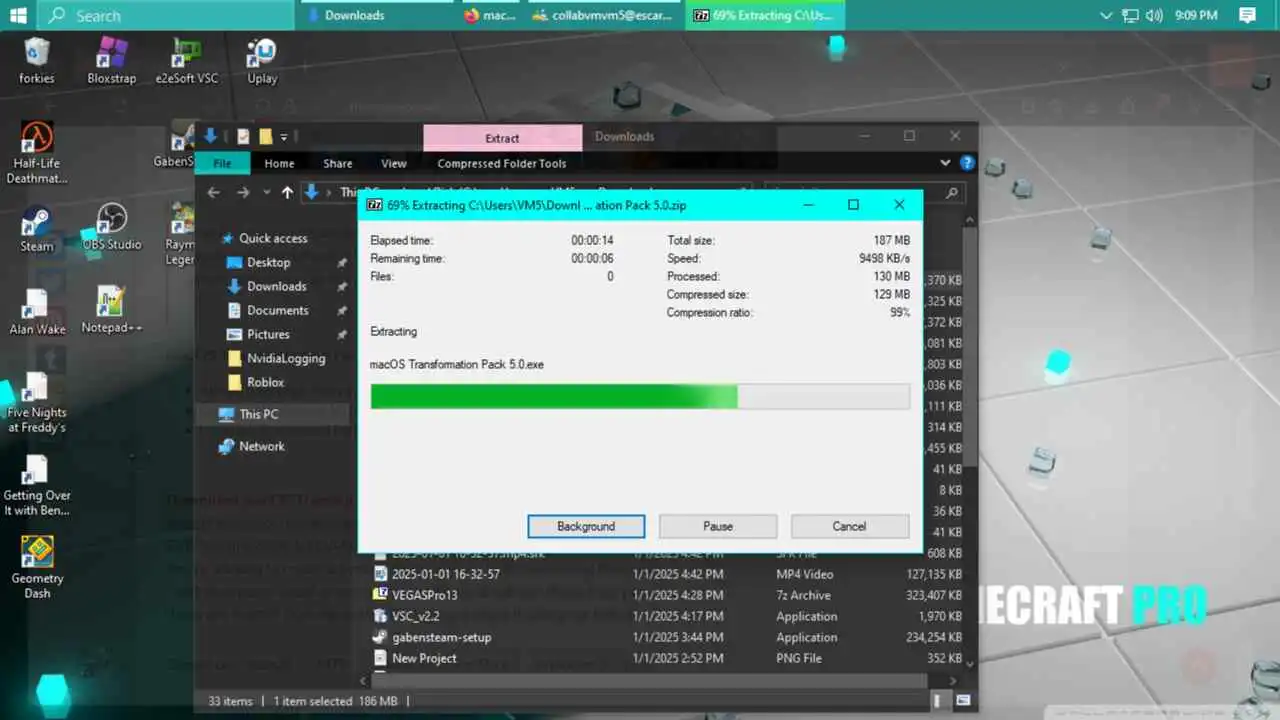Viewport: 1280px width, 720px height.
Task: Switch to the Firefox taskbar window
Action: [491, 15]
